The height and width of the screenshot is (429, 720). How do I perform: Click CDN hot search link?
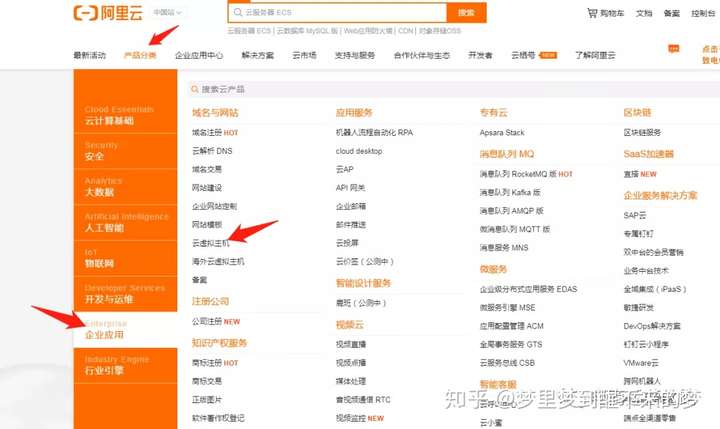(405, 31)
